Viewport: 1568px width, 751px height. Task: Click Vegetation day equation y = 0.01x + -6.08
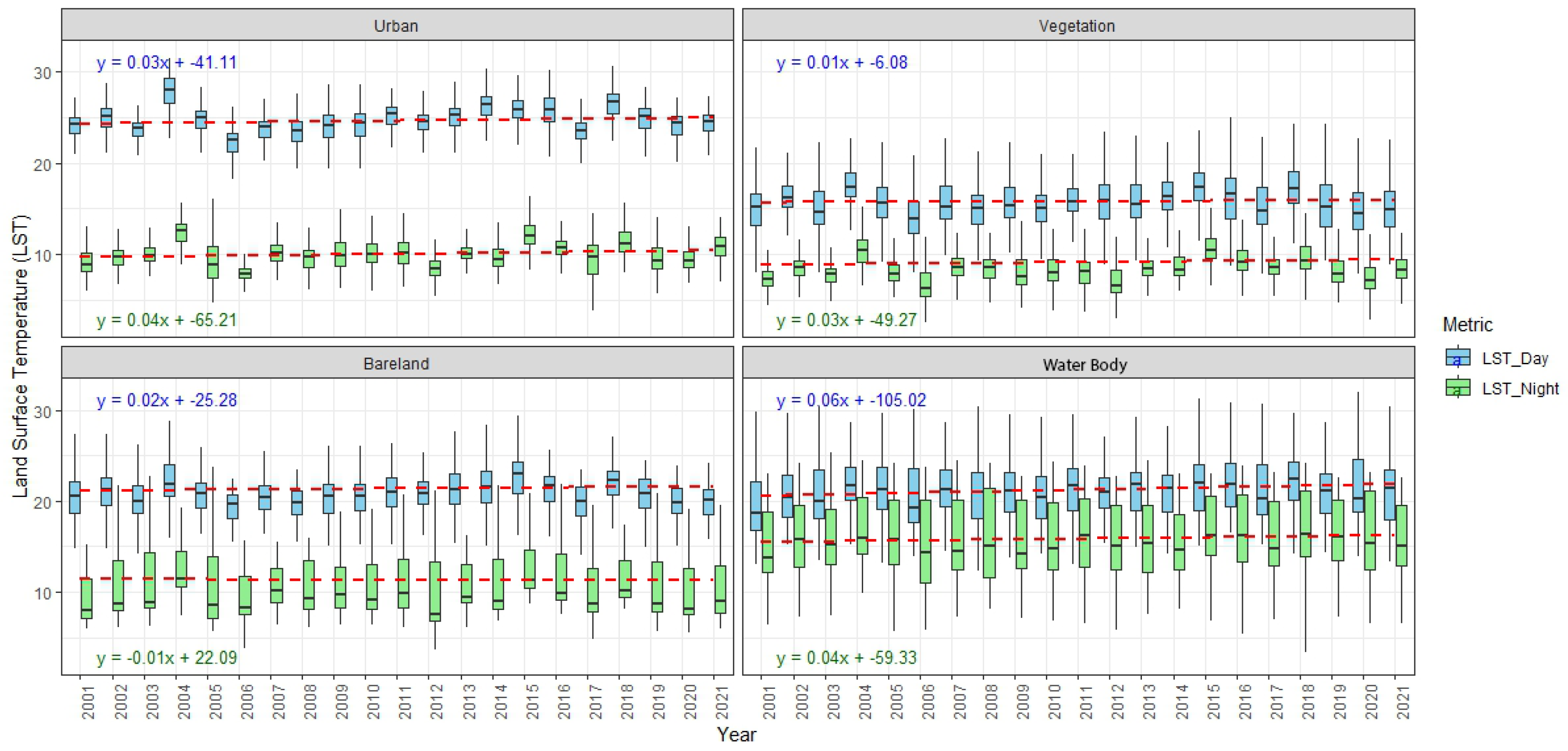click(841, 62)
